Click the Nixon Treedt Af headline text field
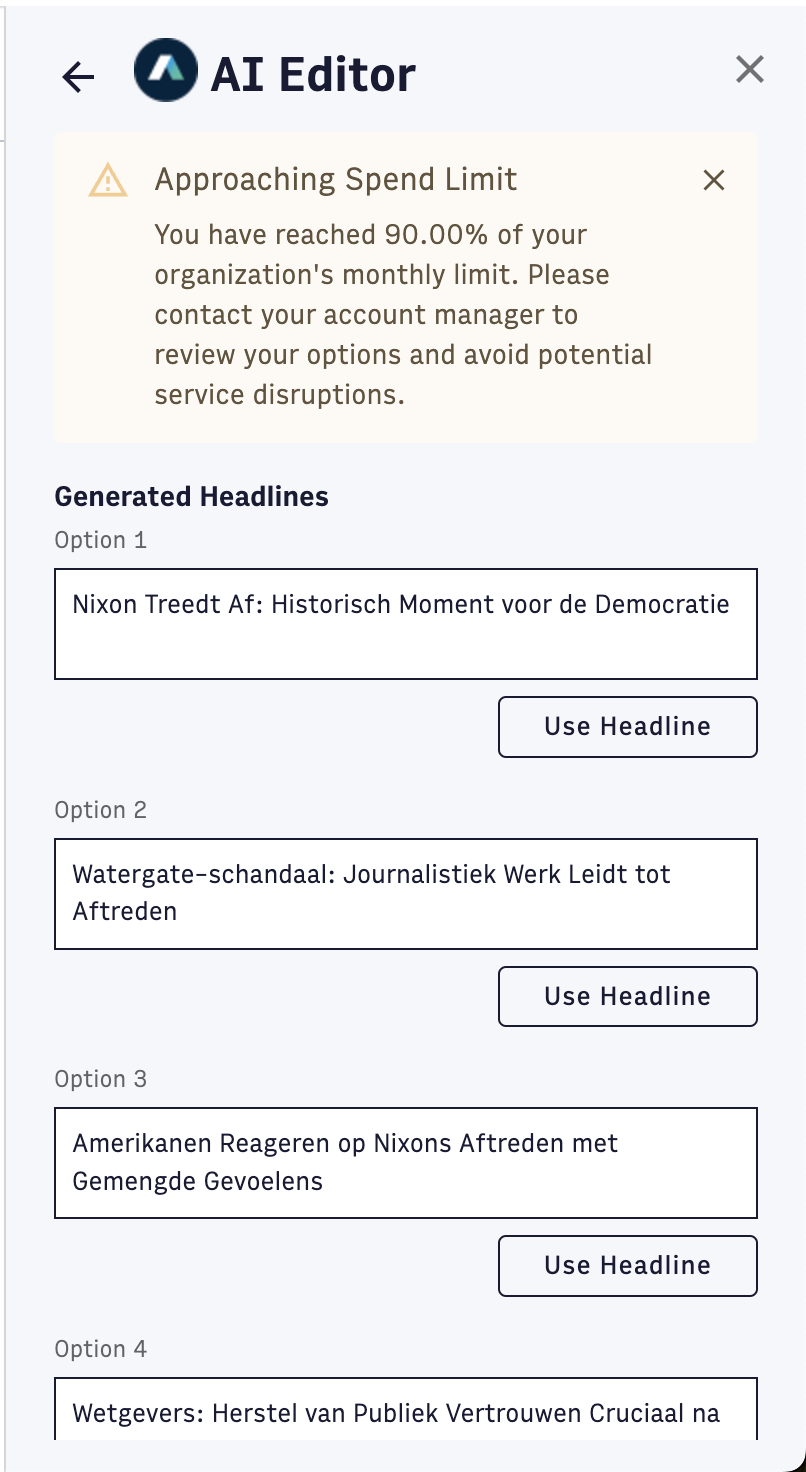This screenshot has width=806, height=1472. pyautogui.click(x=405, y=624)
